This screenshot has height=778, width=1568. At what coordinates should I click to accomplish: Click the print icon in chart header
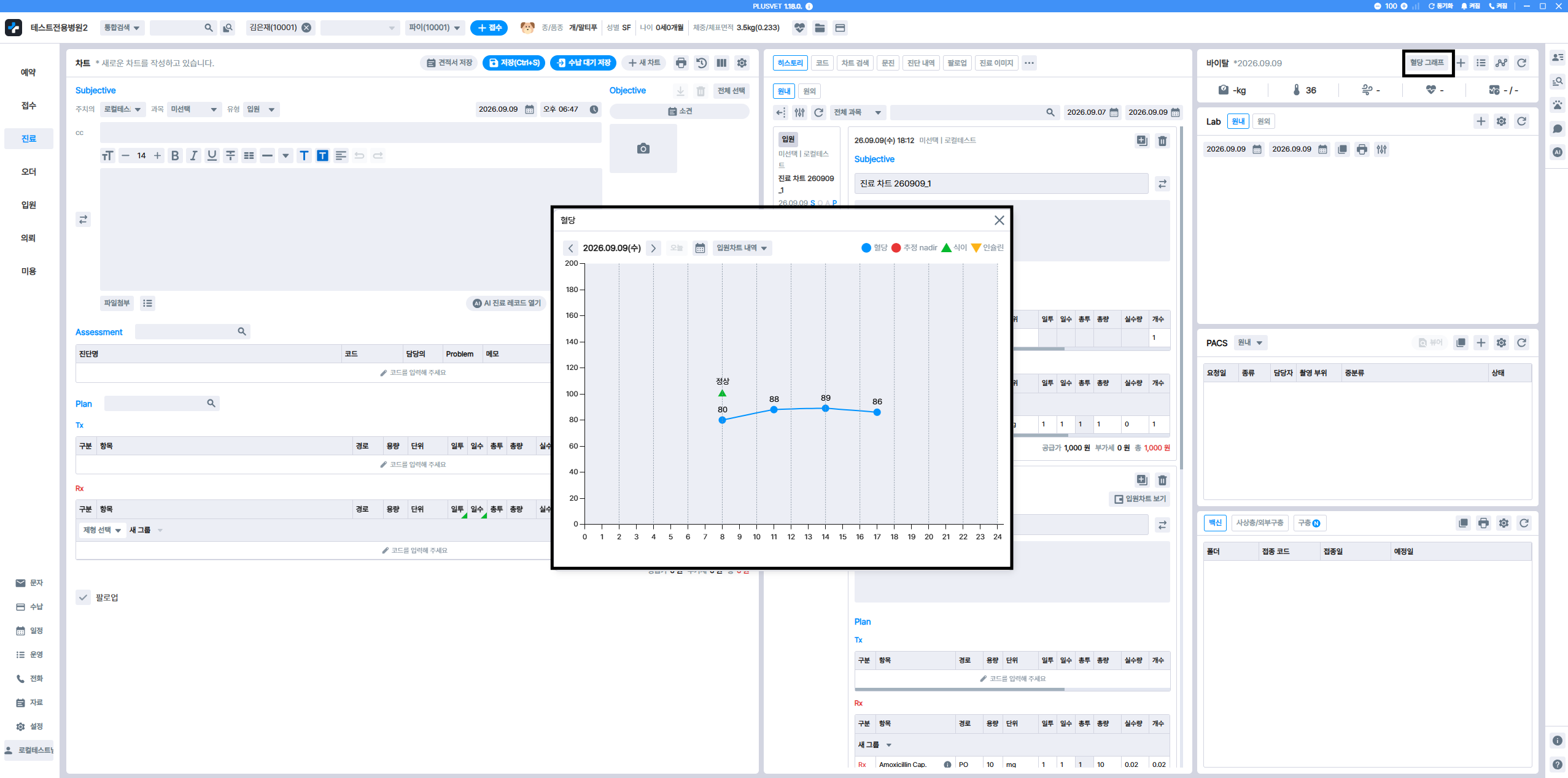tap(681, 63)
